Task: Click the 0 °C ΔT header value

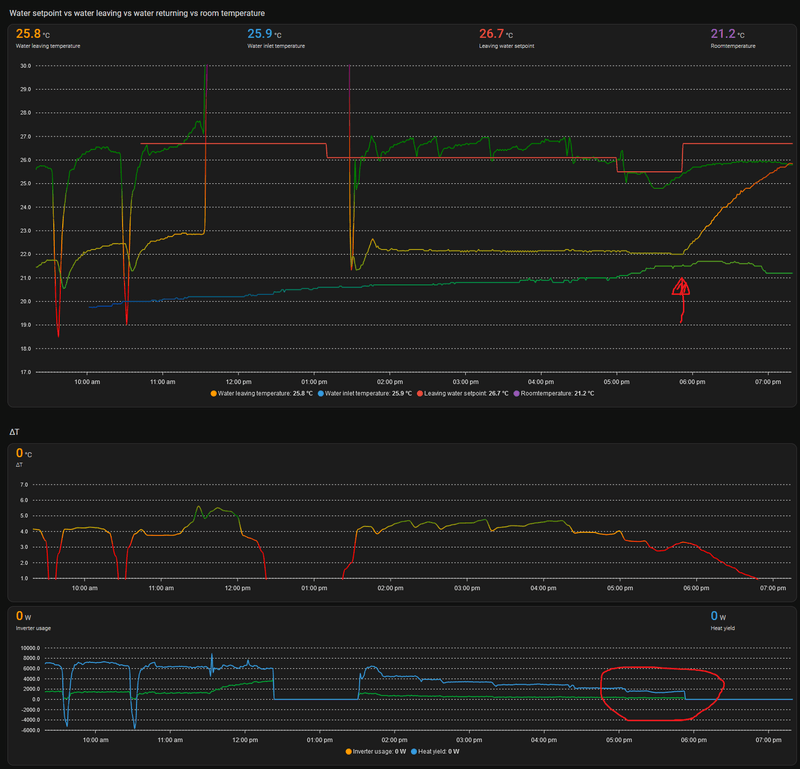Action: point(23,453)
